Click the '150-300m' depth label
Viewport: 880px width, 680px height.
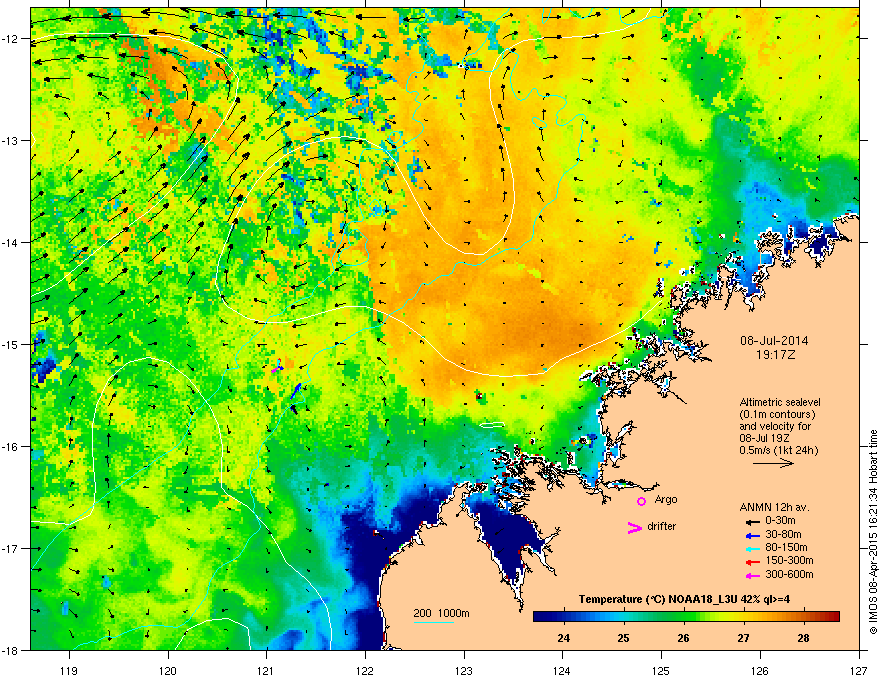click(789, 561)
